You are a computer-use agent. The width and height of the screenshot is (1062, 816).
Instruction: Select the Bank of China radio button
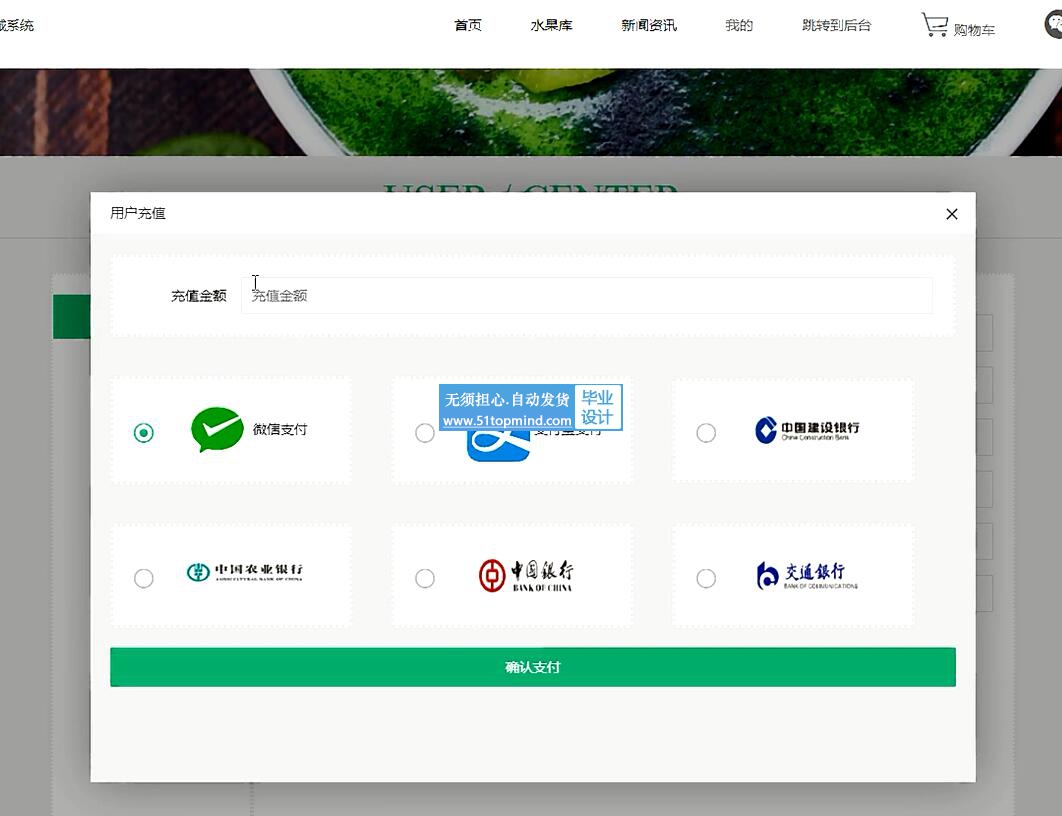click(x=425, y=578)
